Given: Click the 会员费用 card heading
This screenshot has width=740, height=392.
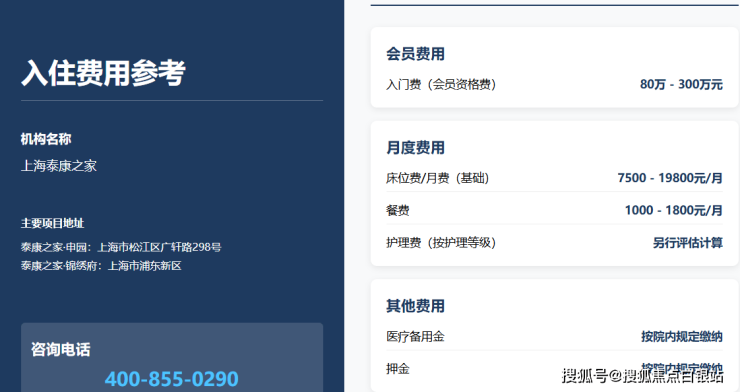Looking at the screenshot, I should pos(415,54).
